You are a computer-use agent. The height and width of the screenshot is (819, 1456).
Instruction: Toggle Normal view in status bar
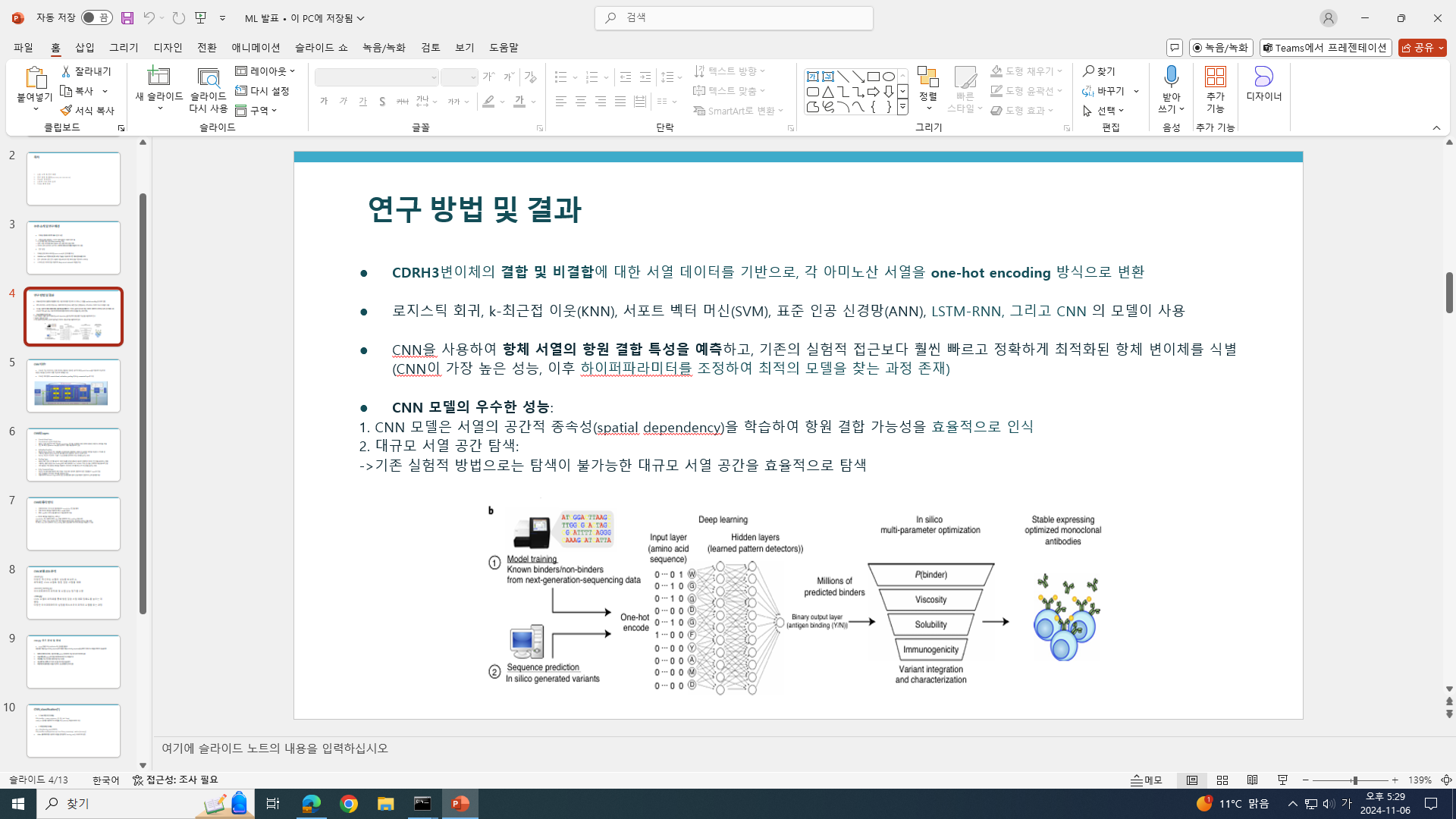(x=1192, y=780)
